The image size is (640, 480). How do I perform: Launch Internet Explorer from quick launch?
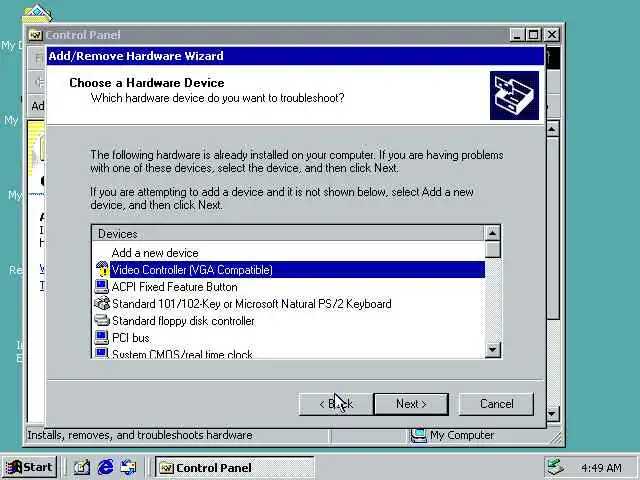[105, 467]
